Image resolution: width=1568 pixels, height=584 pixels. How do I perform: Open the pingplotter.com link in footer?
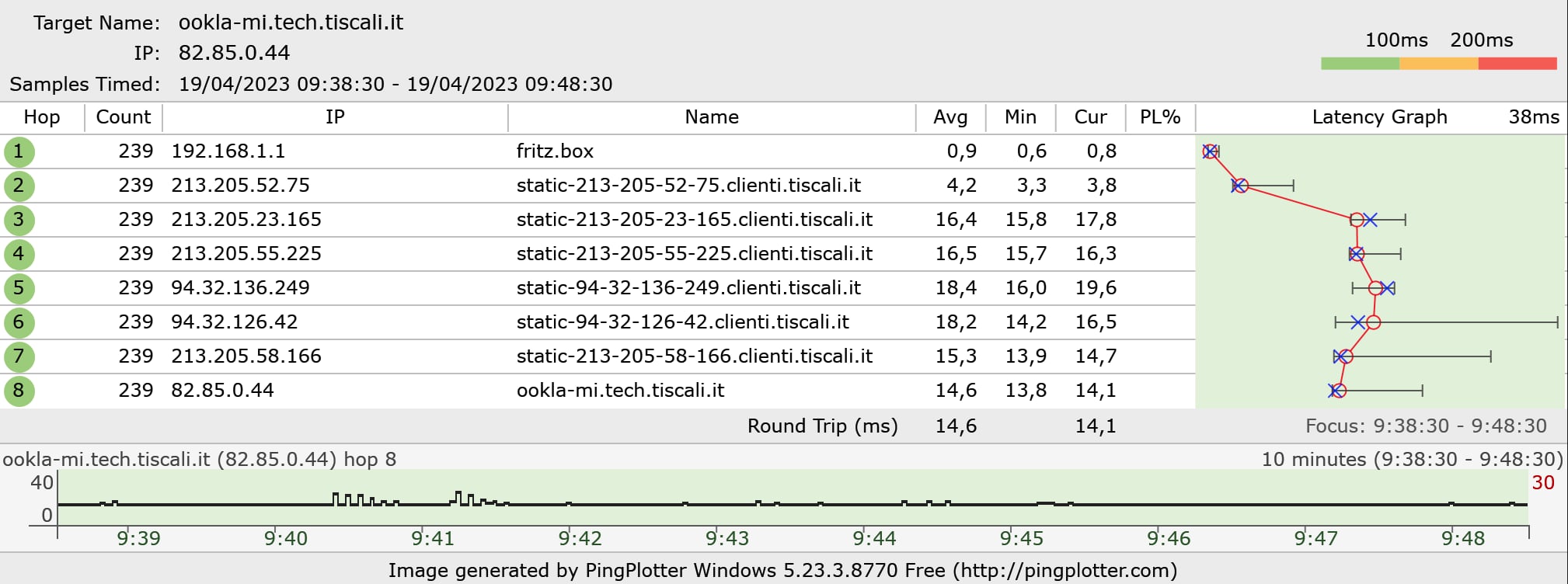[x=1065, y=571]
